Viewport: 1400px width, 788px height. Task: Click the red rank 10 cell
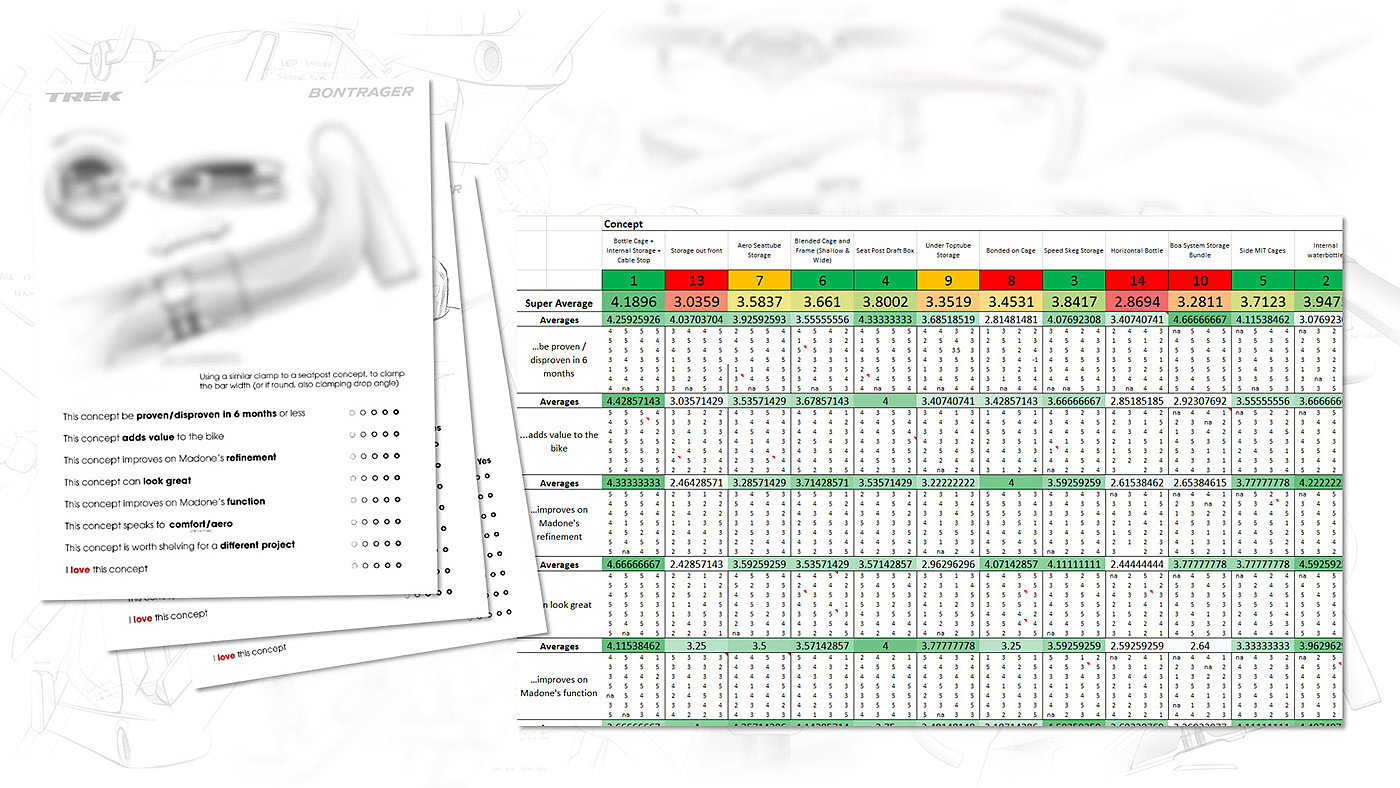click(x=1200, y=280)
